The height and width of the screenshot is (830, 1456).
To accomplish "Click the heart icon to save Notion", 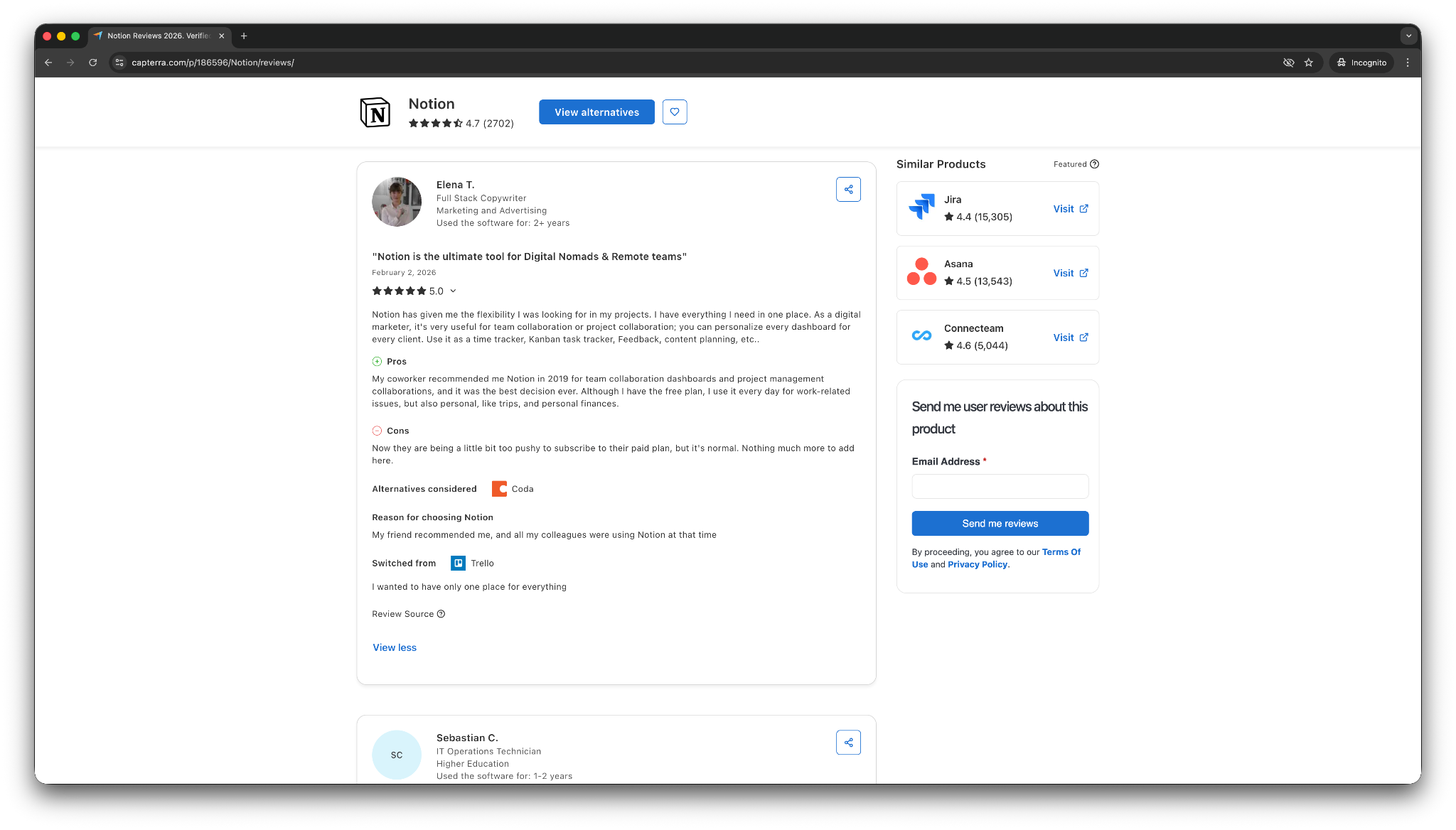I will (674, 112).
